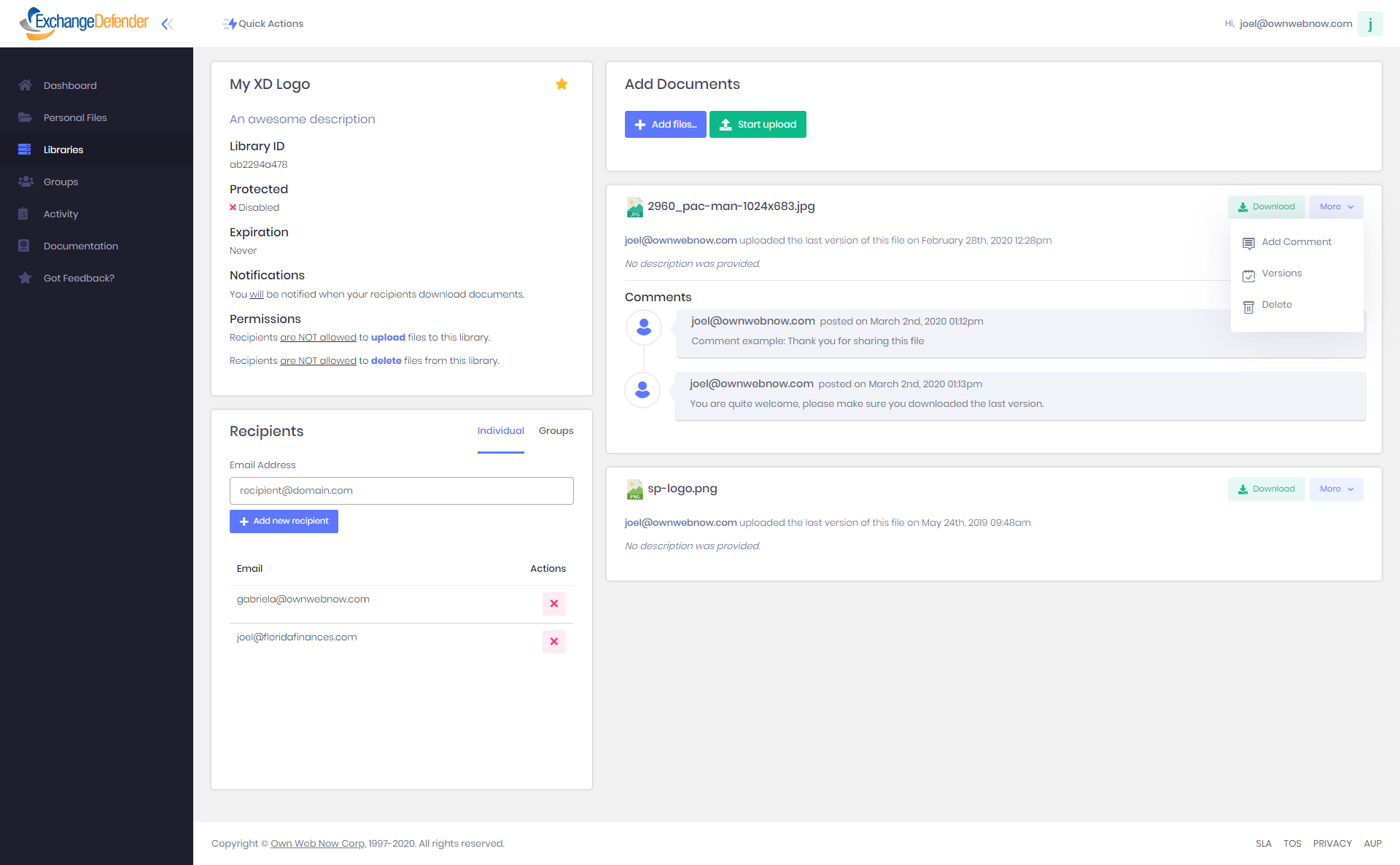
Task: Toggle the favorite star on My XD Logo
Action: (x=561, y=85)
